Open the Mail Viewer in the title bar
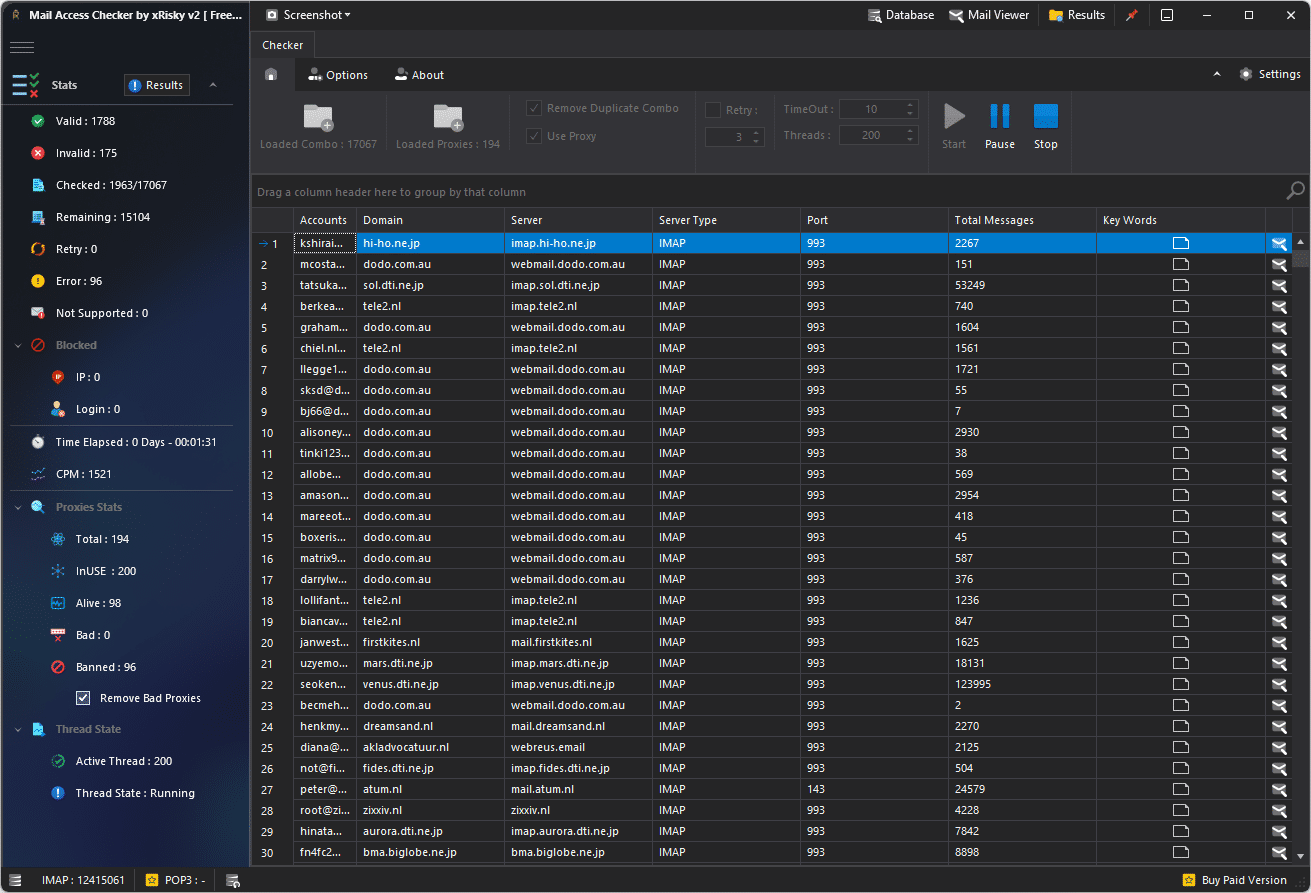 (x=989, y=15)
